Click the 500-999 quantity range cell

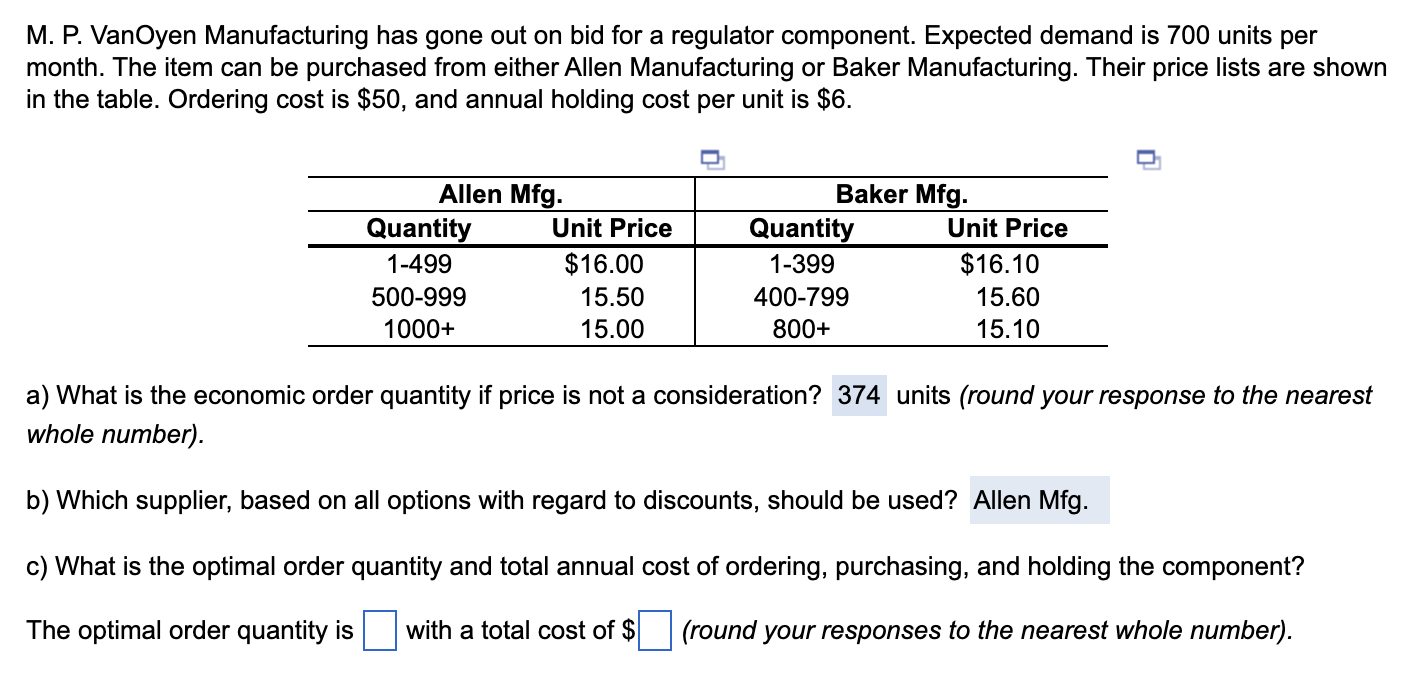pyautogui.click(x=420, y=296)
